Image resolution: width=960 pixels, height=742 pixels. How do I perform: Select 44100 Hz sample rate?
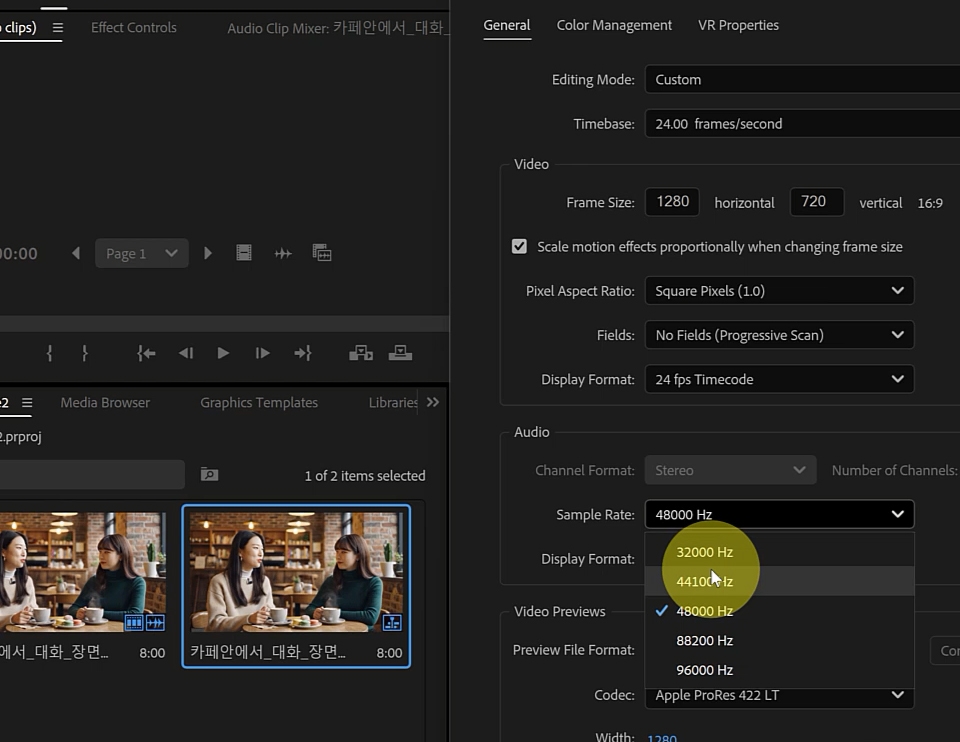[x=779, y=581]
